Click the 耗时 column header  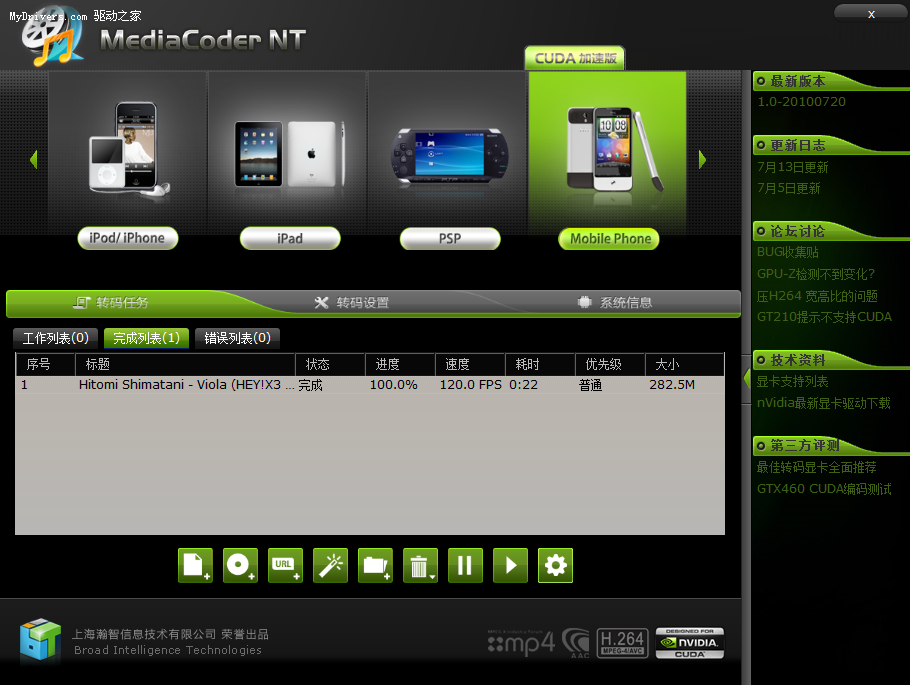click(540, 365)
